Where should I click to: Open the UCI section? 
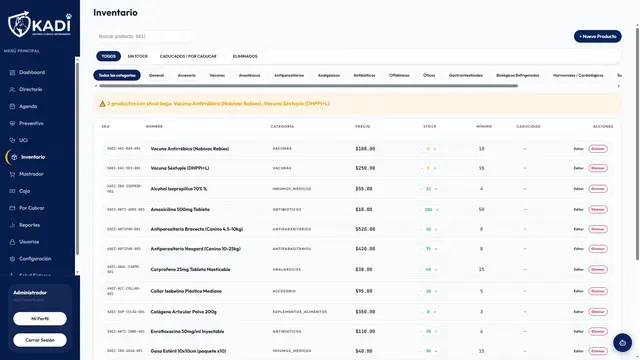click(x=23, y=140)
